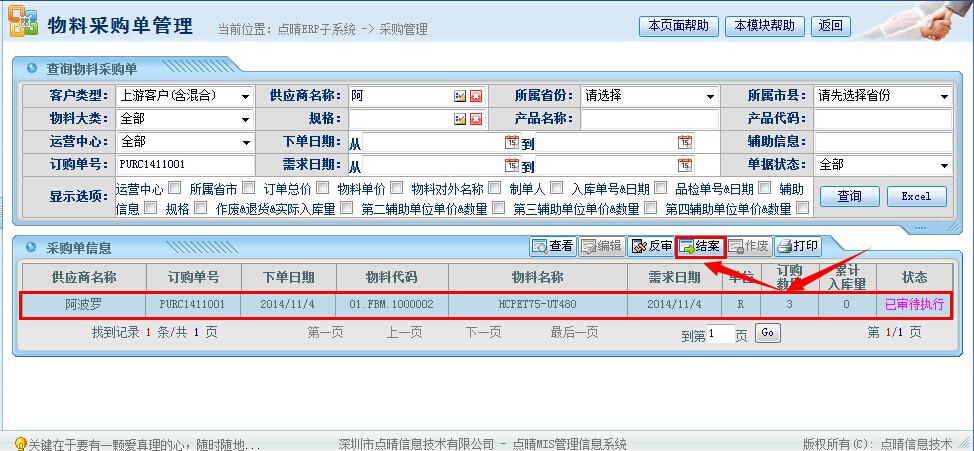Image resolution: width=974 pixels, height=451 pixels.
Task: Check the 制单人 display option
Action: pos(557,187)
